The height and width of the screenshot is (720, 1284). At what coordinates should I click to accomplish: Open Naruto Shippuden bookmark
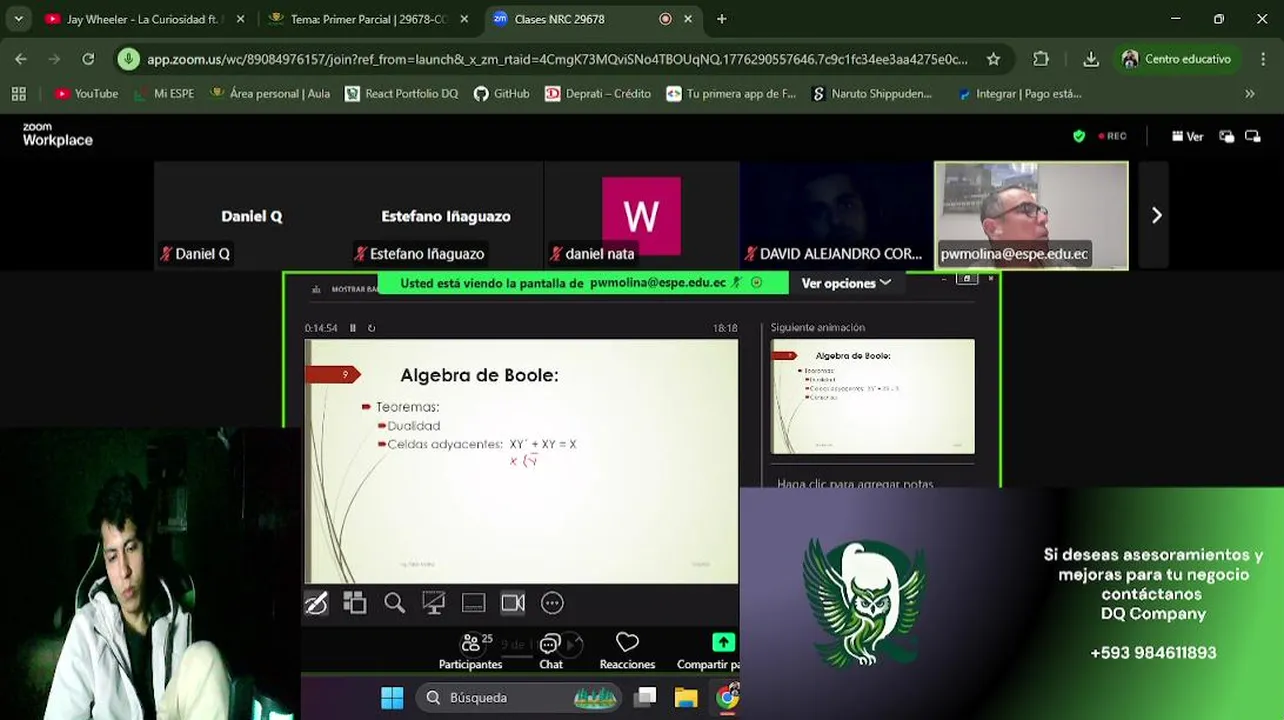tap(872, 93)
